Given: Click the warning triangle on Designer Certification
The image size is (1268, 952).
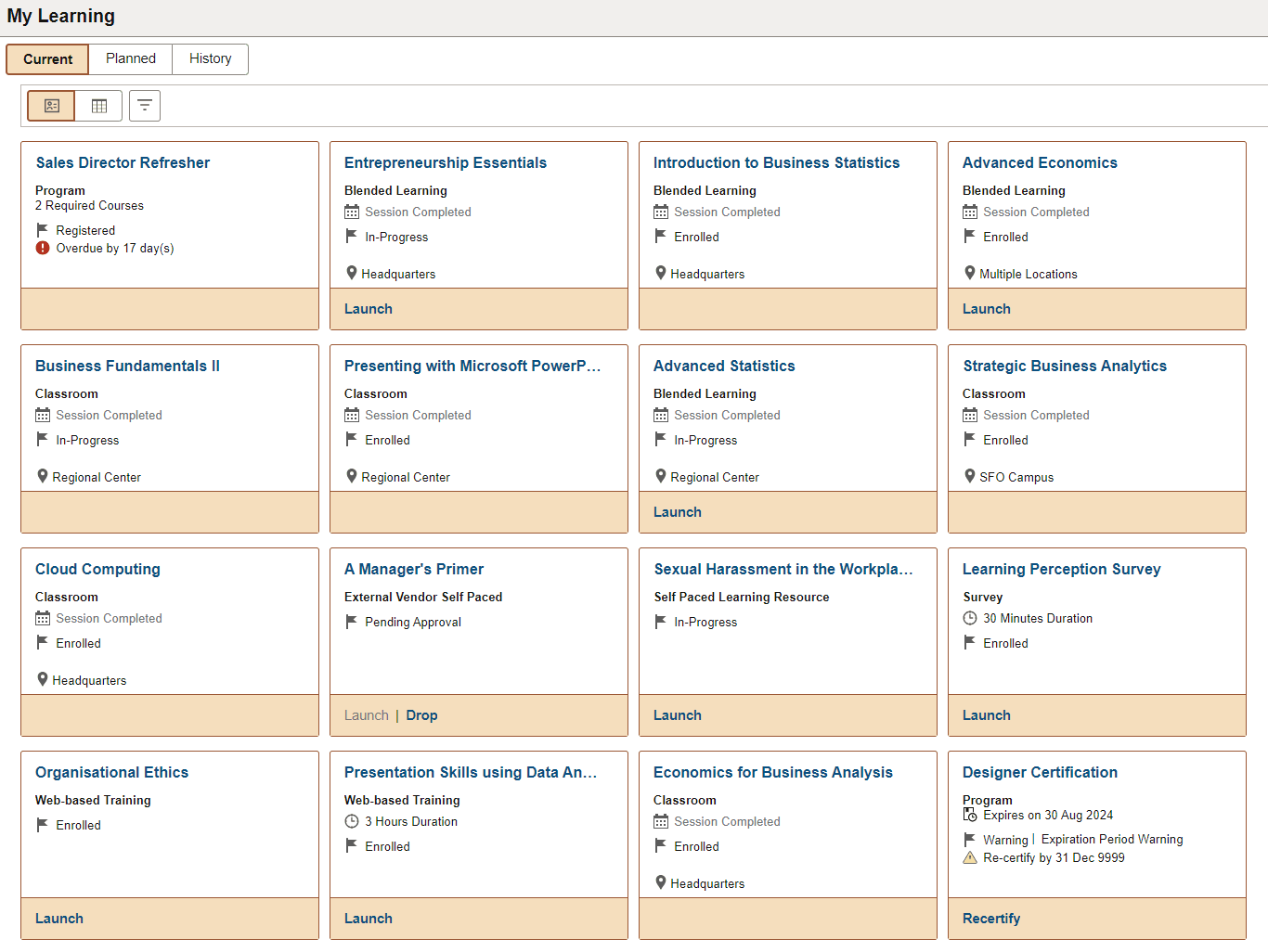Looking at the screenshot, I should tap(971, 857).
